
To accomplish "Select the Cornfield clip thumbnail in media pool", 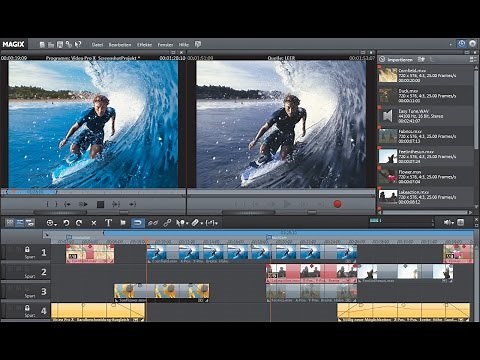I will point(388,75).
